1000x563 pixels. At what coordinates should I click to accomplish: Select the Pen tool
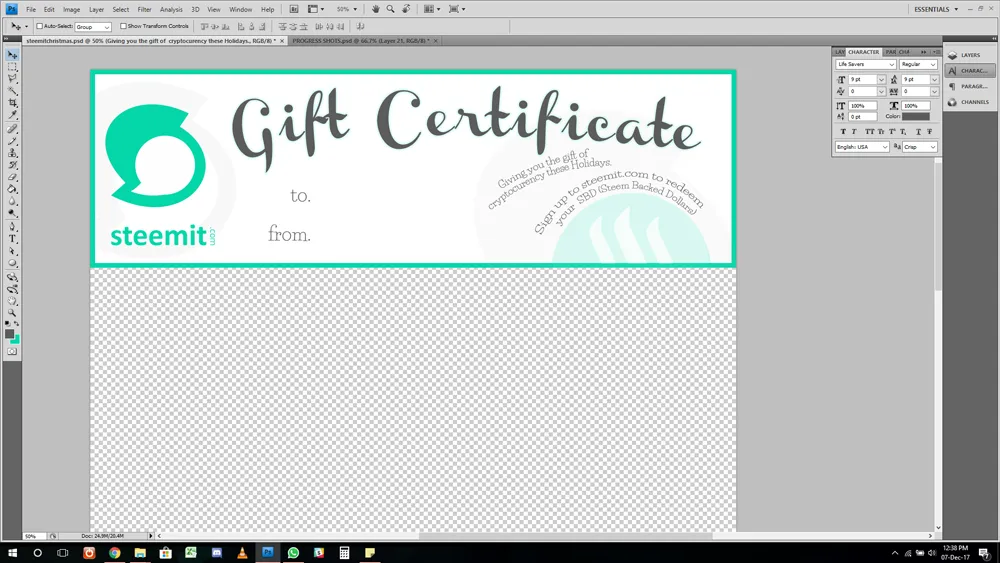[x=12, y=228]
